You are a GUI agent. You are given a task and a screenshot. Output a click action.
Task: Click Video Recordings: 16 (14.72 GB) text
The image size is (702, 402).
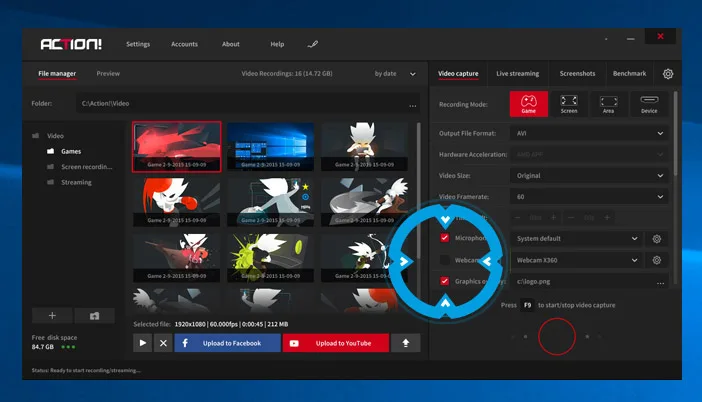tap(287, 73)
